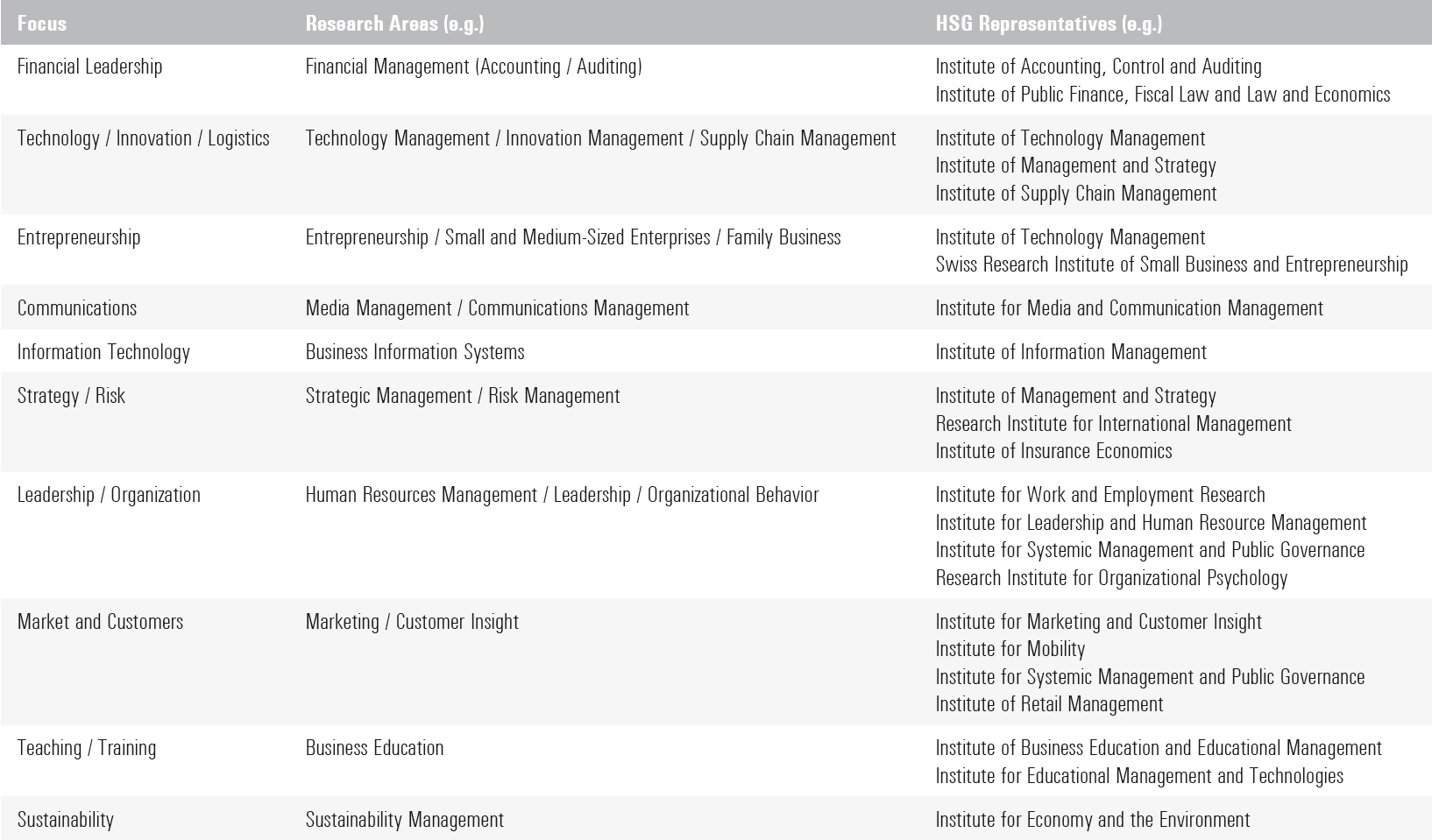Click Institute for Mobility
The image size is (1432, 840).
[x=1010, y=649]
